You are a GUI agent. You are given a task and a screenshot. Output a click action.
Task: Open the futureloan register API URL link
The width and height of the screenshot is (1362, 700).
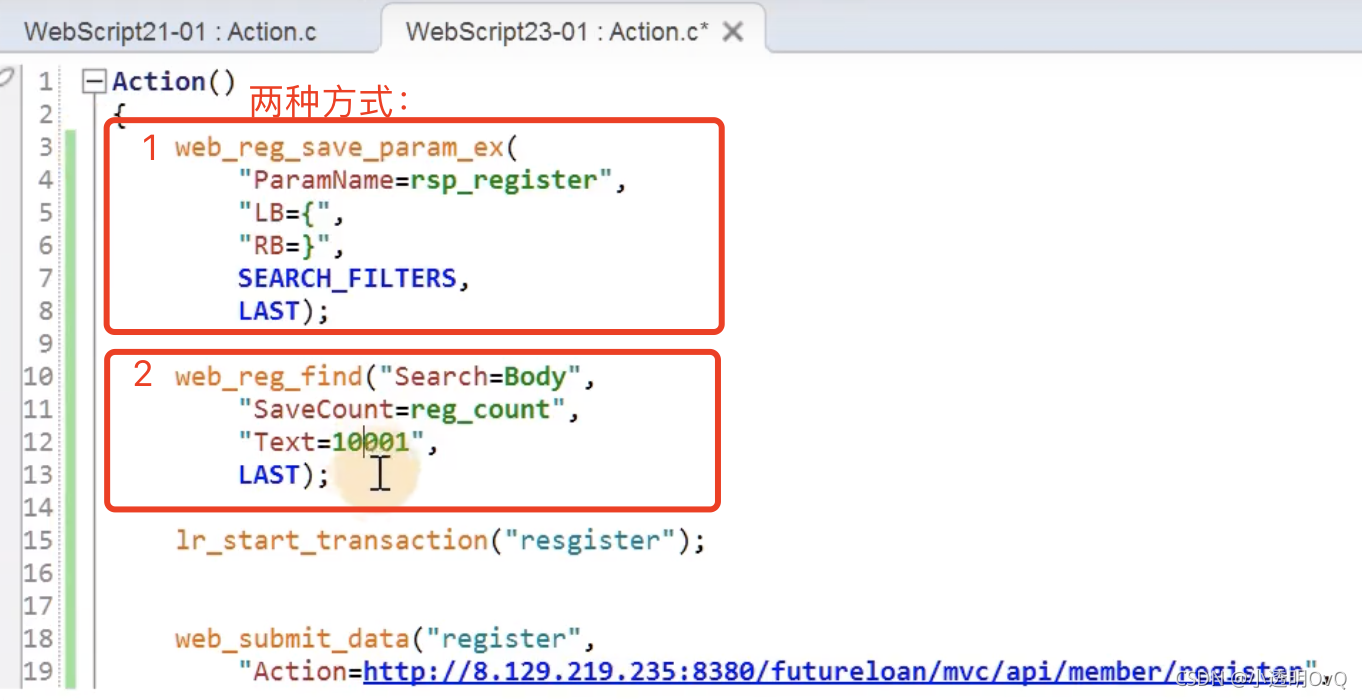click(835, 672)
